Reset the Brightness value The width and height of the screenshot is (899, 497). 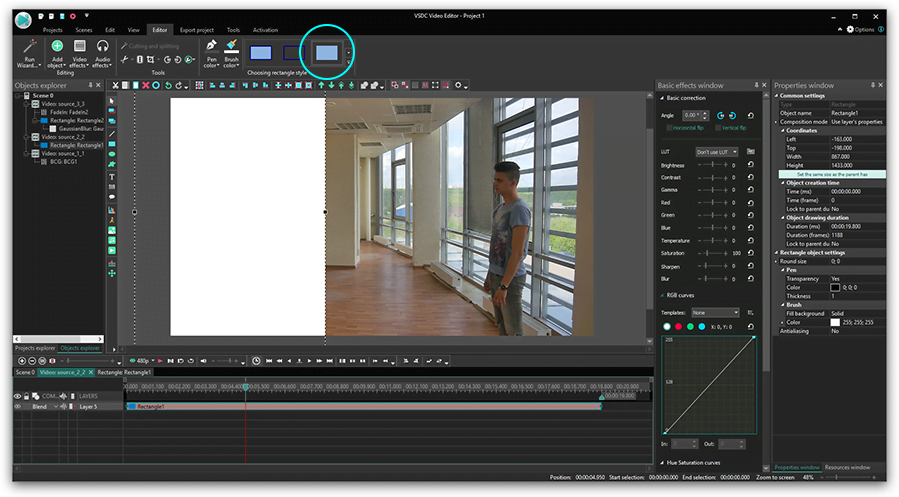coord(751,165)
